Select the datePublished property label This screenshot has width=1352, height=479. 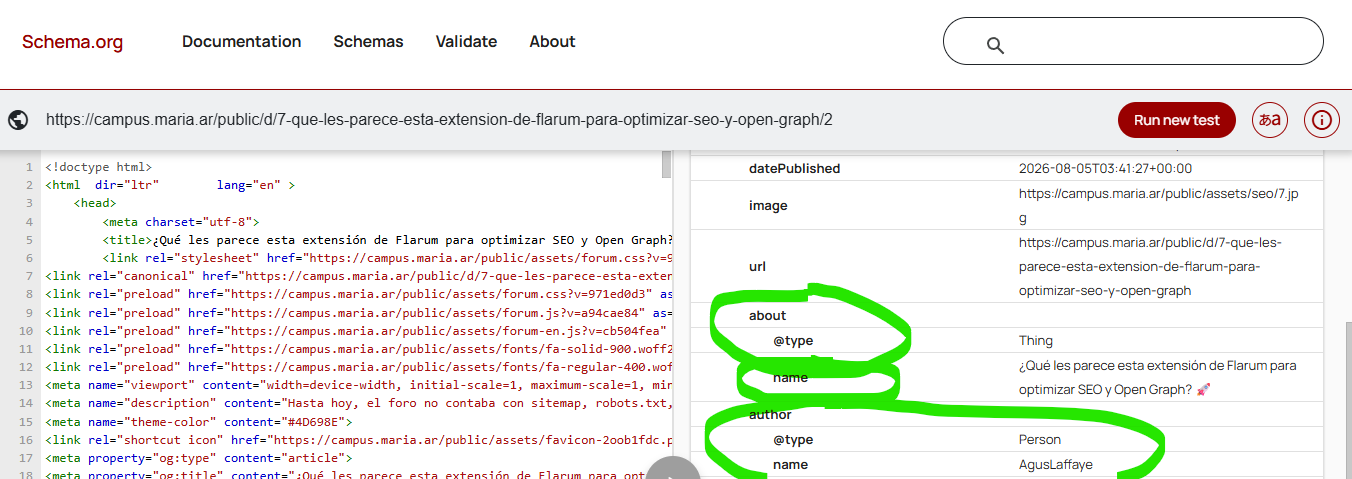click(x=794, y=168)
